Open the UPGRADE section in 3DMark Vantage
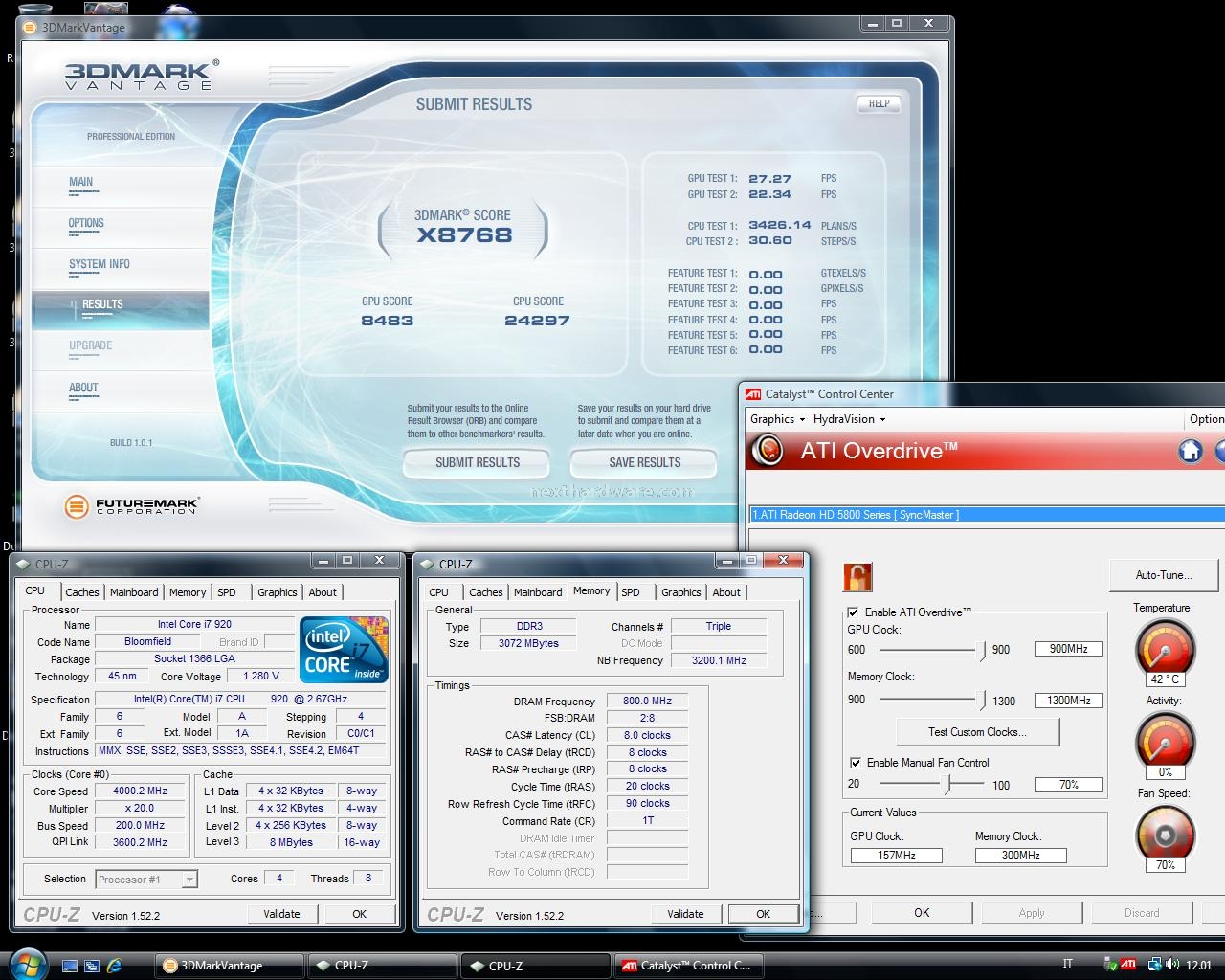The width and height of the screenshot is (1225, 980). tap(91, 345)
